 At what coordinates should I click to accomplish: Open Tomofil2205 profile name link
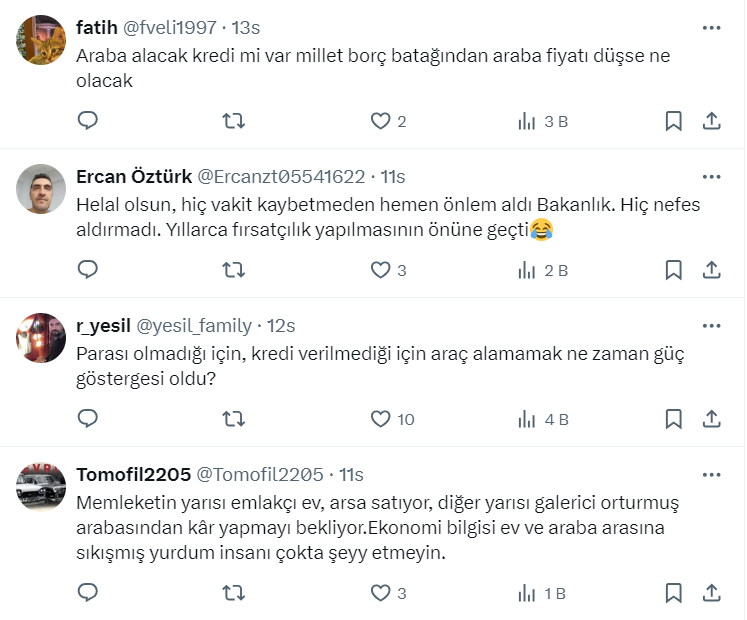pyautogui.click(x=132, y=474)
